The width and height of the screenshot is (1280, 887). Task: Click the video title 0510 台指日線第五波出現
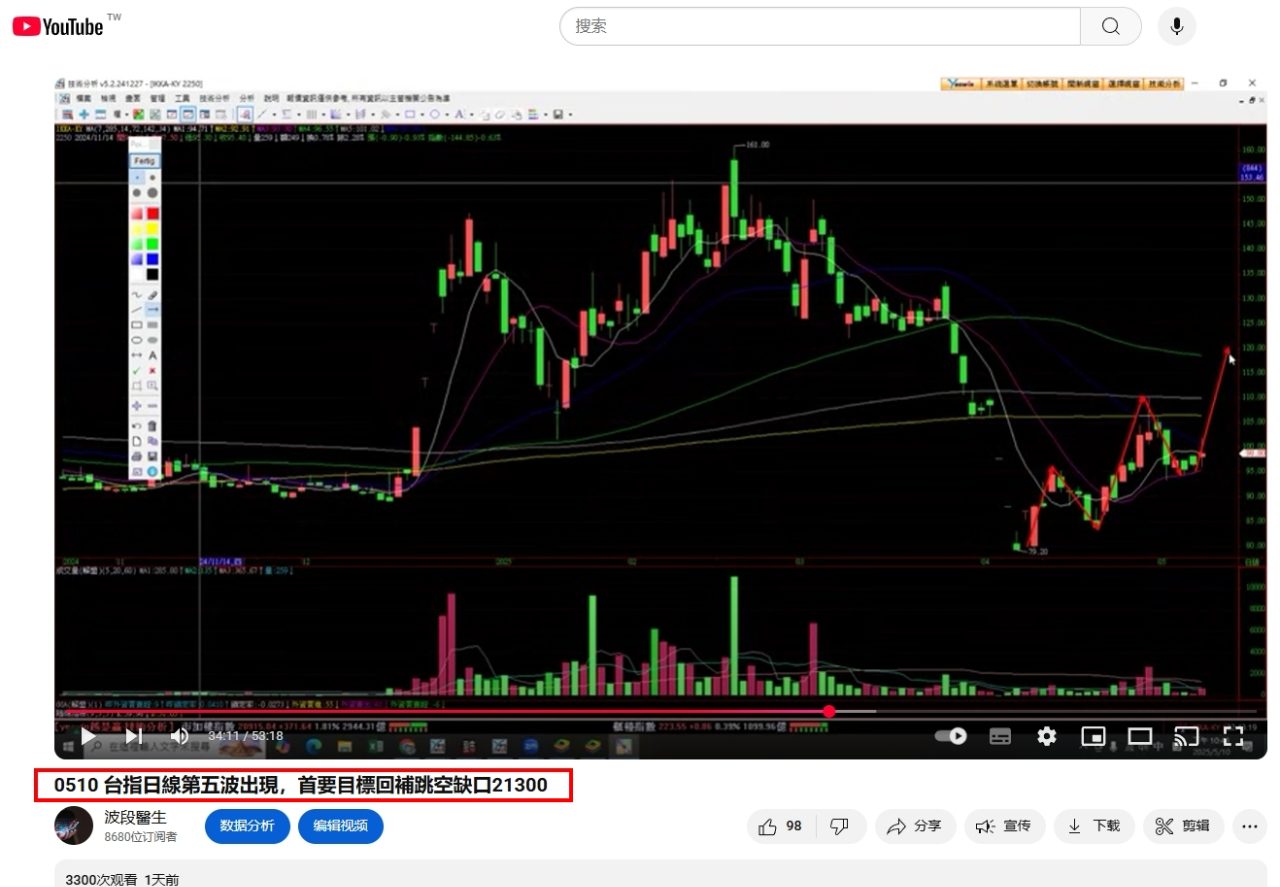(x=303, y=785)
